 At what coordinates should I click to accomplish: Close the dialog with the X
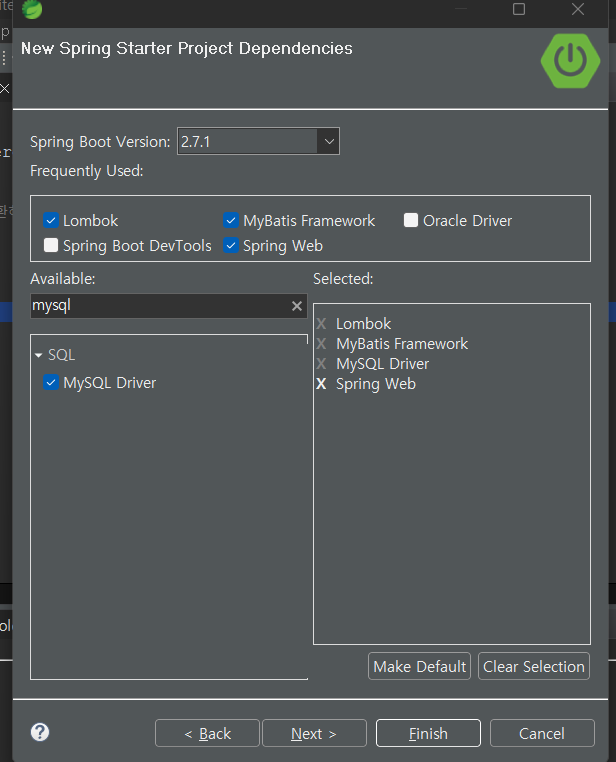[x=578, y=9]
